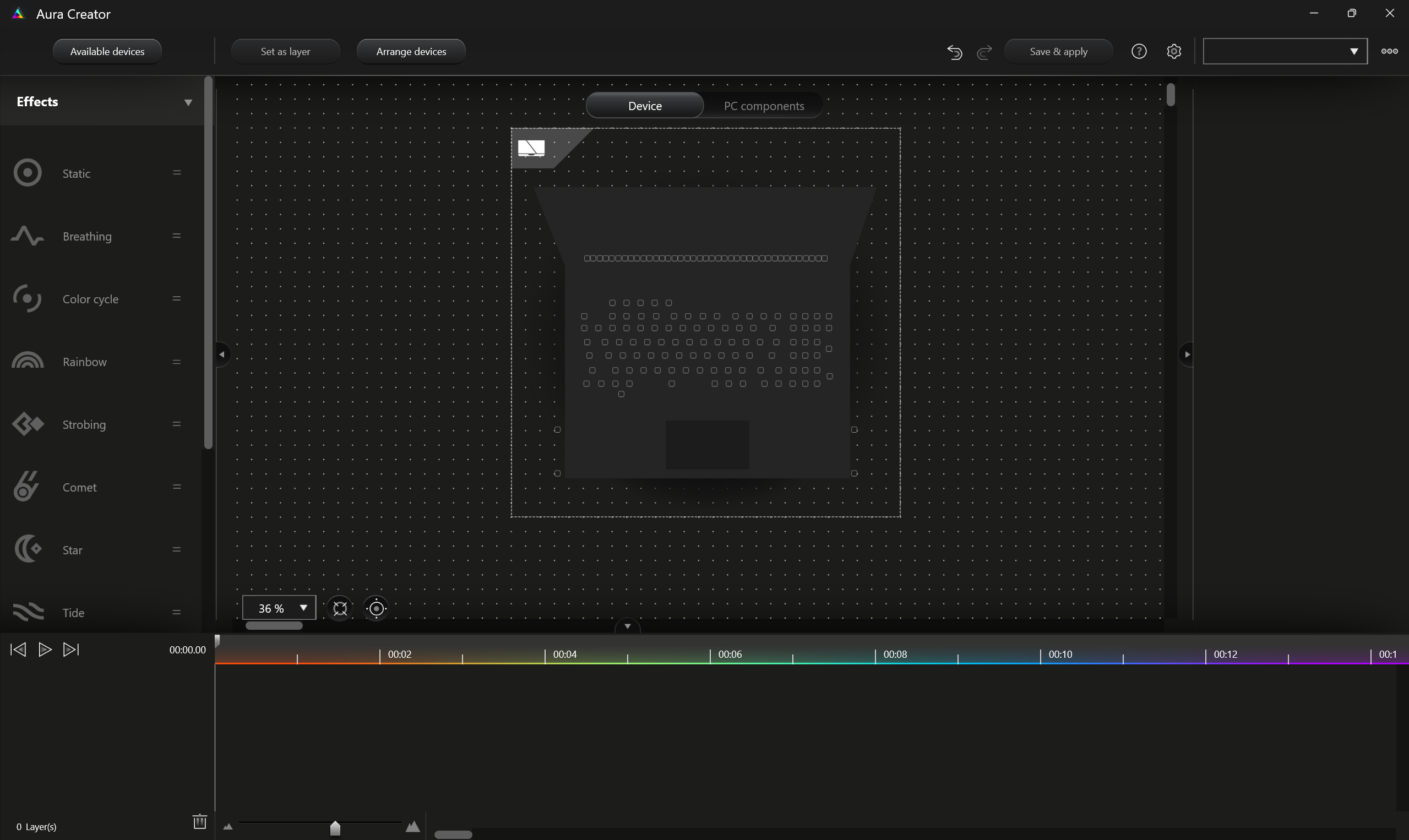Image resolution: width=1409 pixels, height=840 pixels.
Task: Select the Breathing effect icon
Action: click(x=27, y=236)
